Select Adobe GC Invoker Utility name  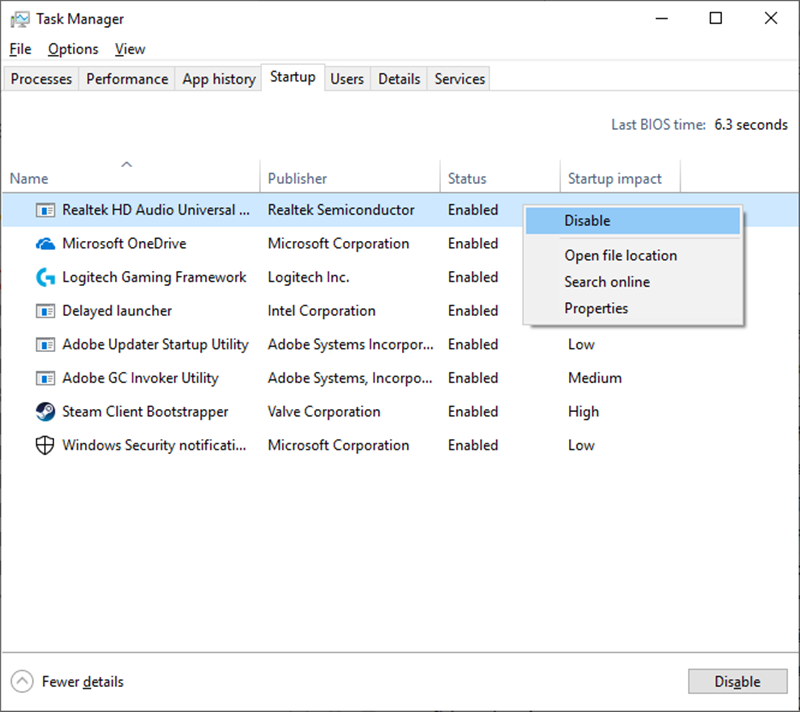click(x=140, y=378)
